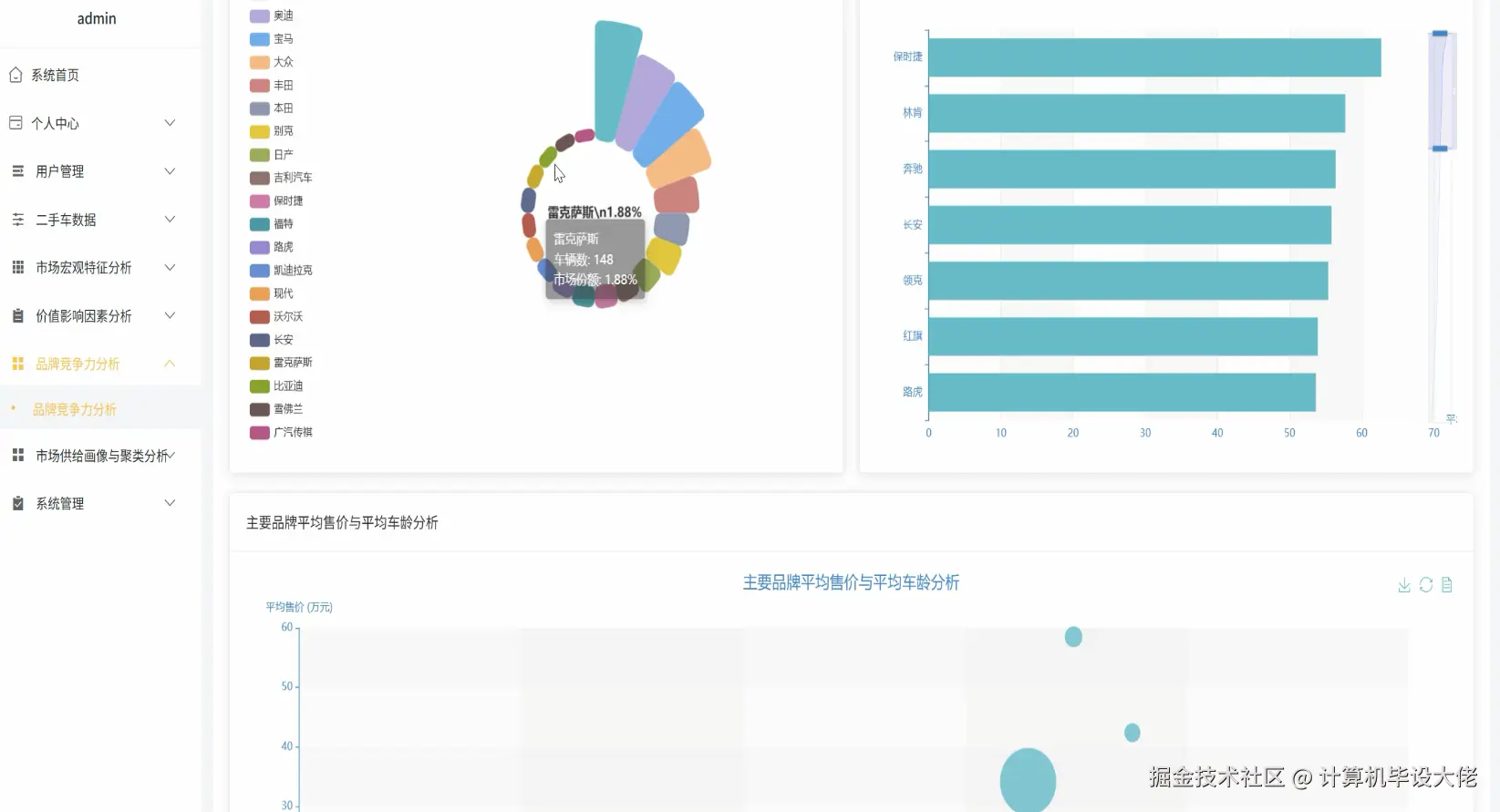Click the 保时捷 bar in the bar chart

coord(1154,57)
